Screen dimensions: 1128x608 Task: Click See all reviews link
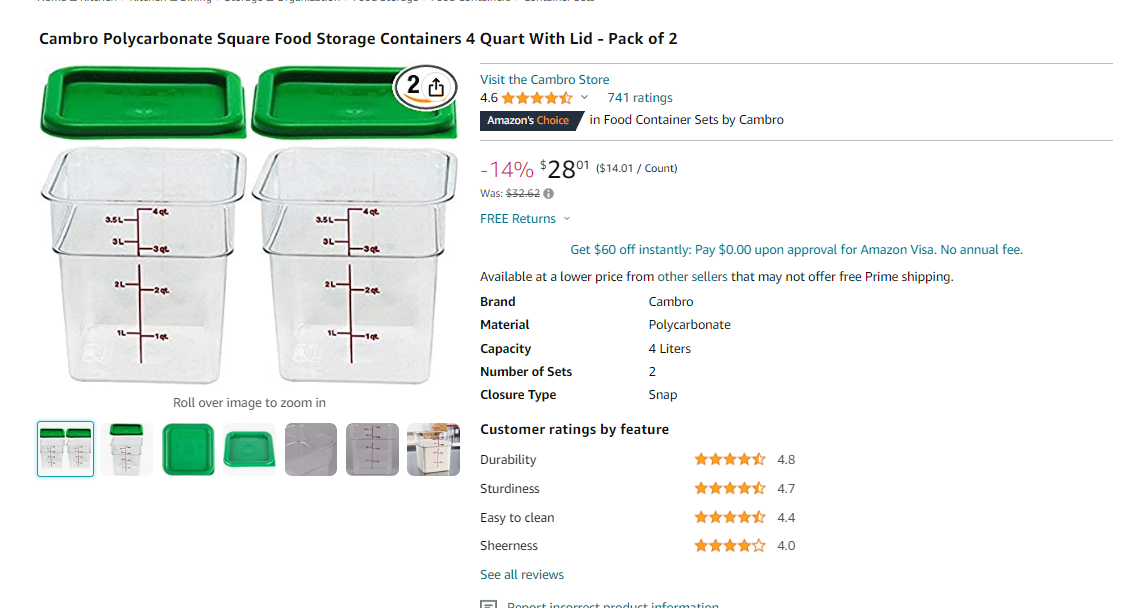(522, 574)
